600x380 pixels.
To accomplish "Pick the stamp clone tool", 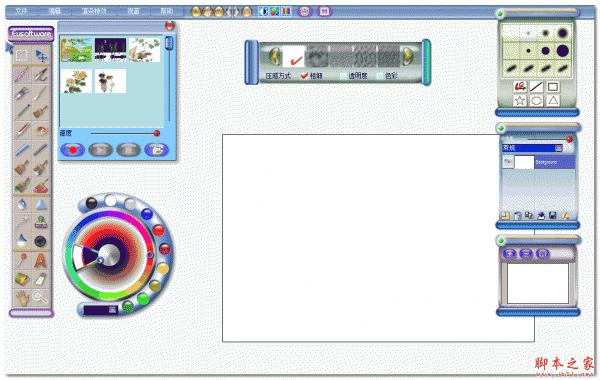I will click(x=41, y=222).
